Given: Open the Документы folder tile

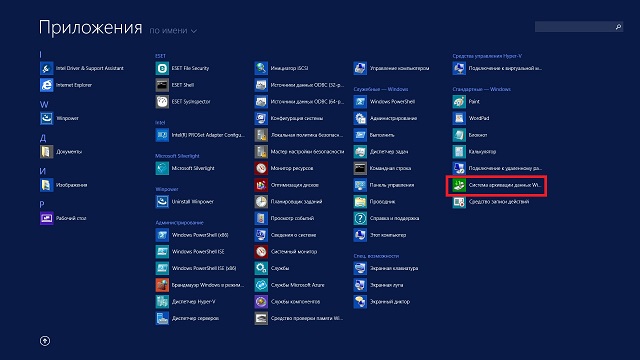Looking at the screenshot, I should tap(61, 151).
